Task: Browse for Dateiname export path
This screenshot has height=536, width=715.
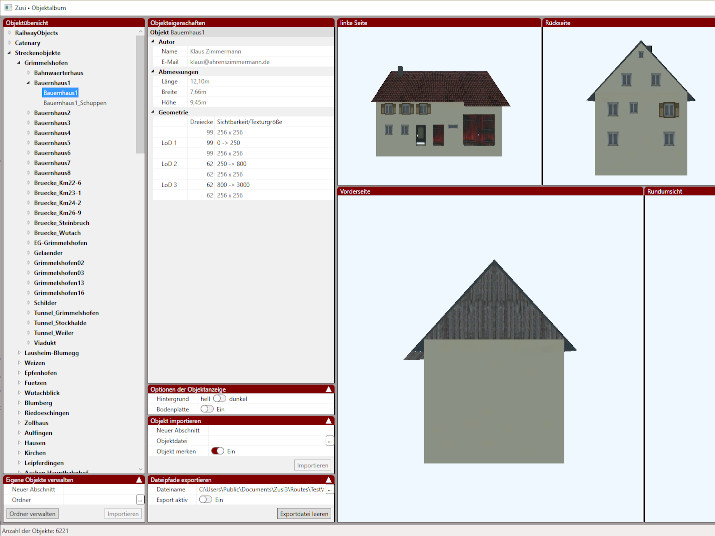Action: [329, 489]
